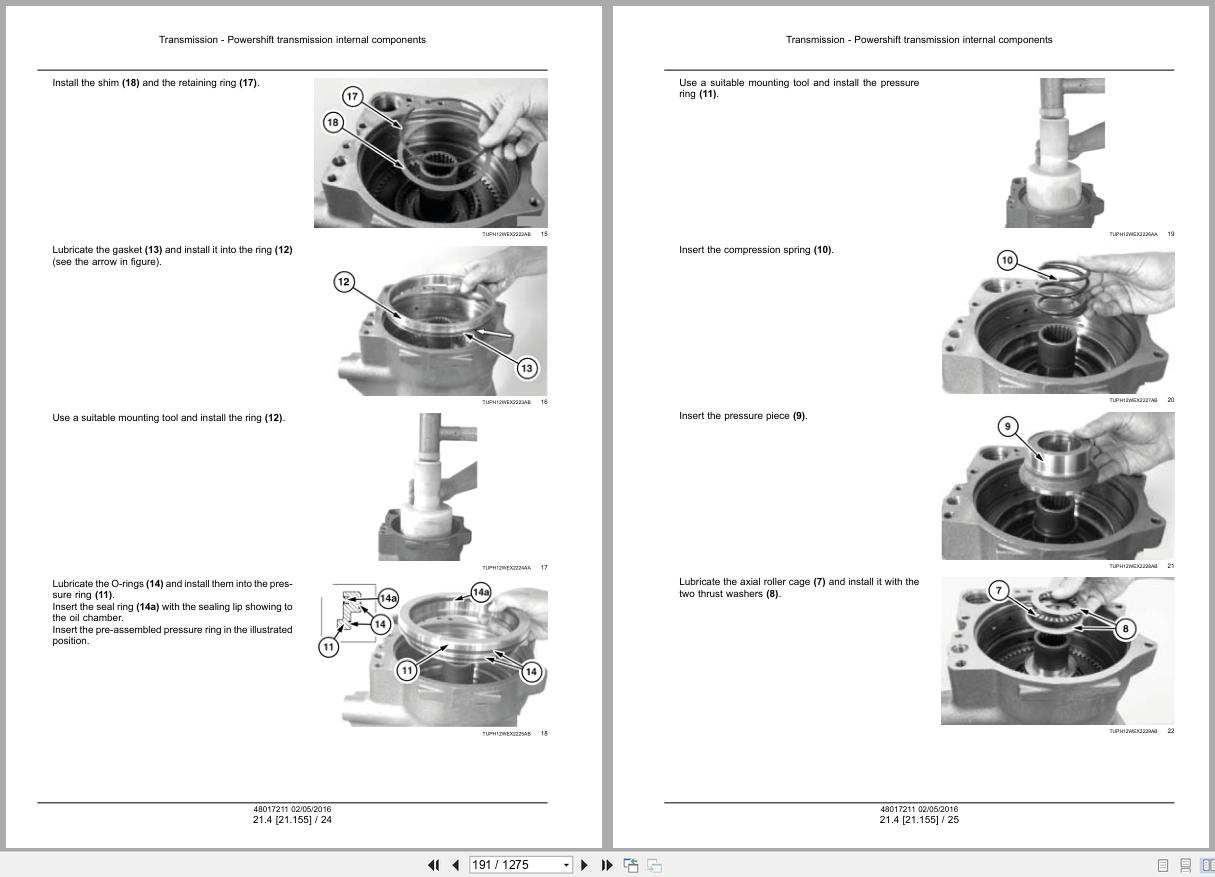Click text 'Insert the seal ring (14a)'
1215x877 pixels.
[106, 607]
